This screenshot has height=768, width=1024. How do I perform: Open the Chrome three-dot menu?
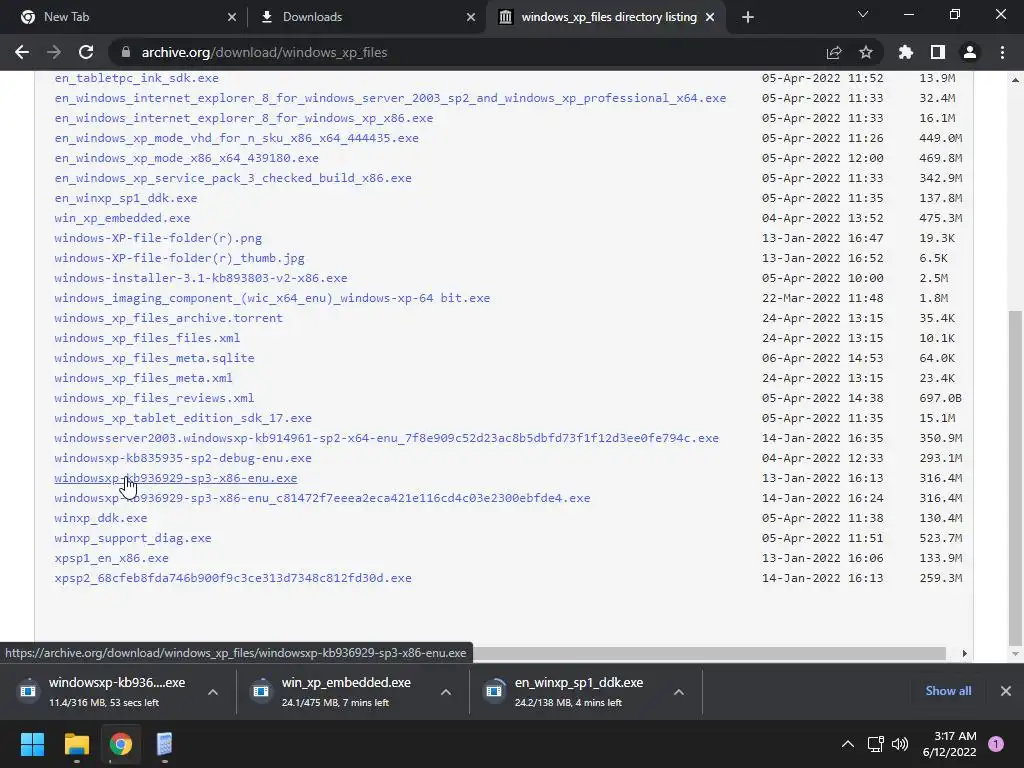[x=1002, y=52]
